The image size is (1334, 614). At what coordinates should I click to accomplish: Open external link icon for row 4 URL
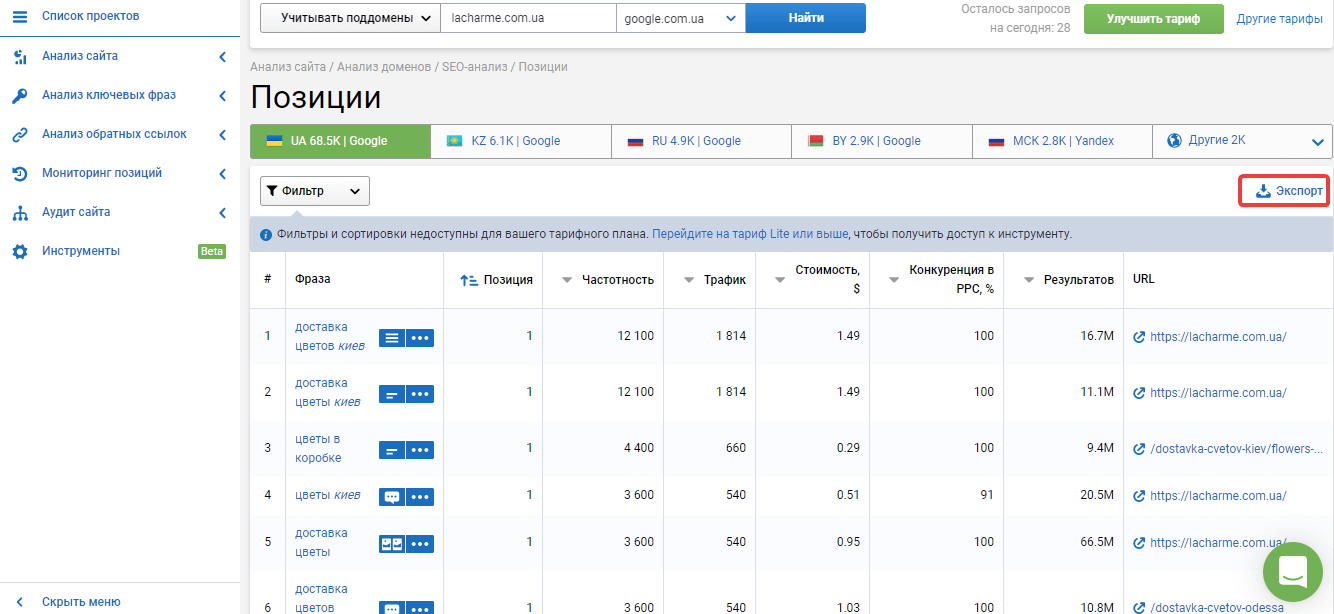pyautogui.click(x=1139, y=496)
